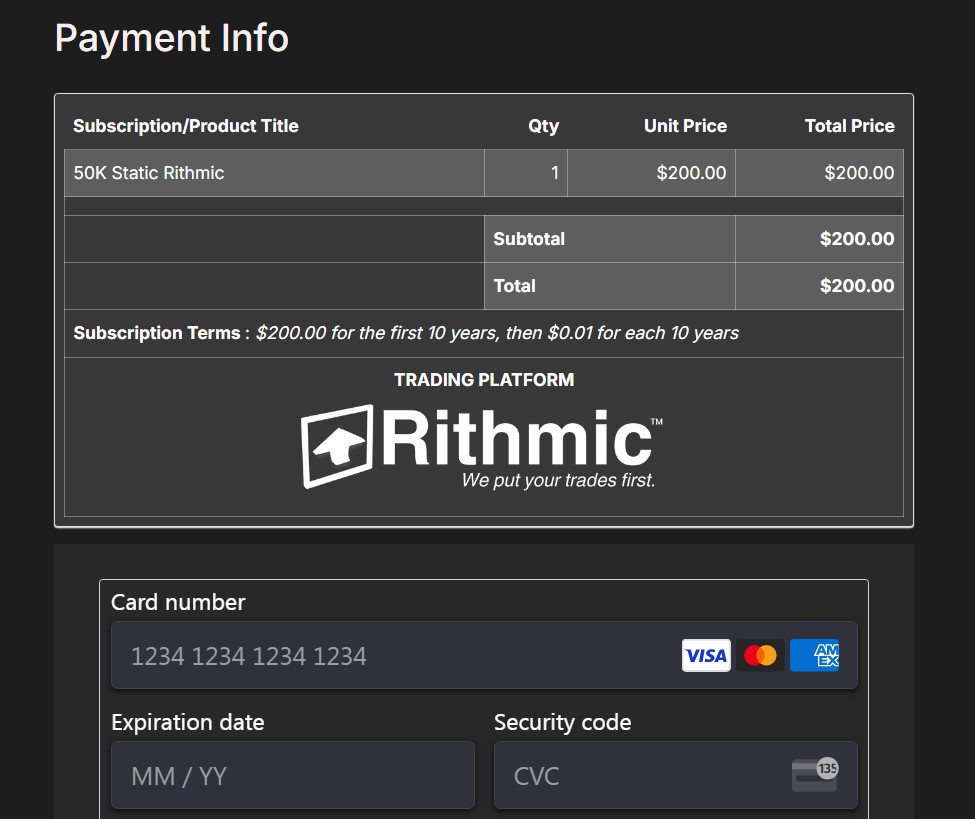Click the 'Card number' label
975x819 pixels.
[x=178, y=603]
